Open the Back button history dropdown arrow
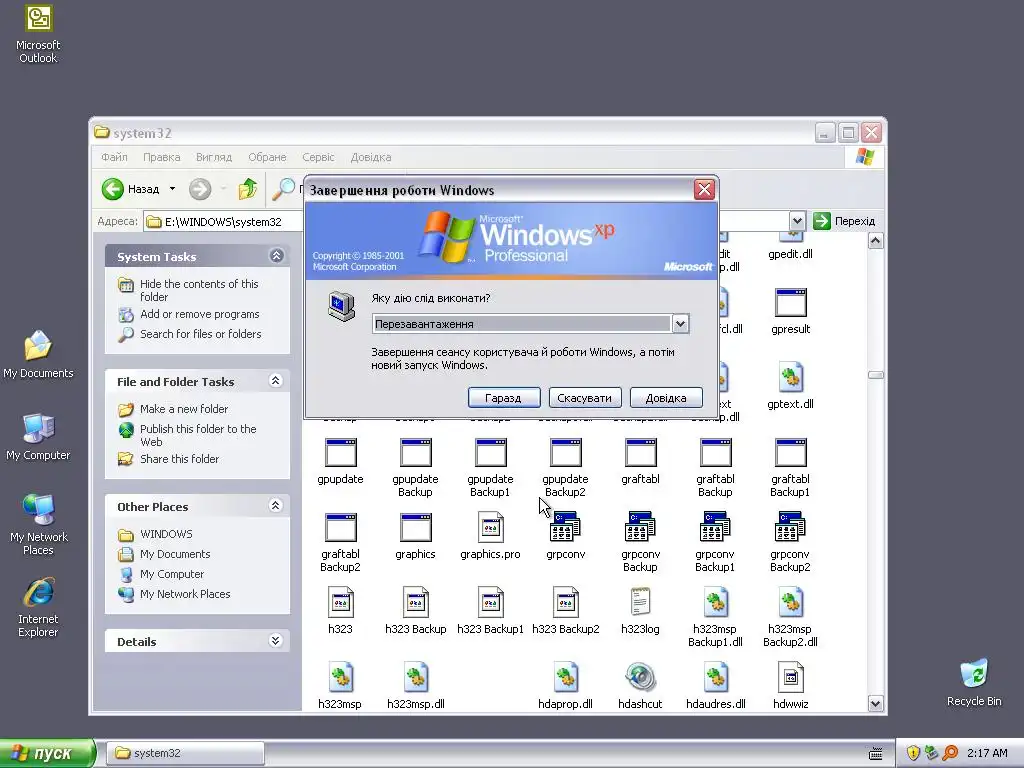The width and height of the screenshot is (1024, 768). coord(172,189)
